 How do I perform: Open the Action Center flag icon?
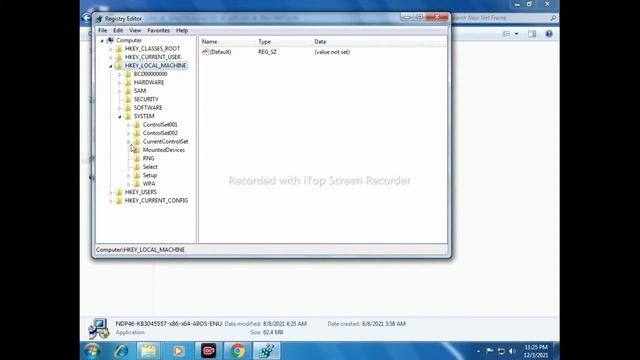(489, 351)
